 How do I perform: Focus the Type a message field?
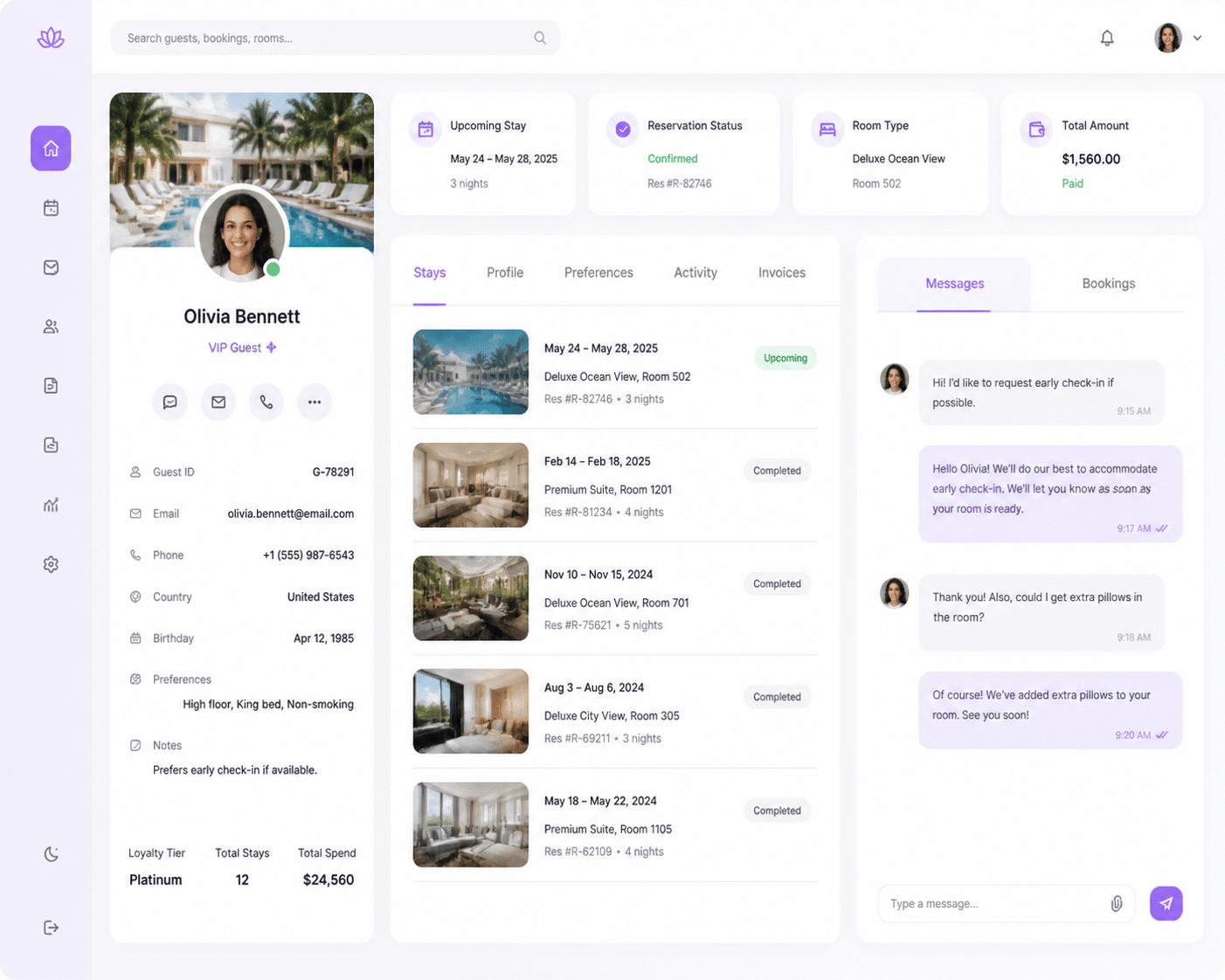[x=1006, y=903]
